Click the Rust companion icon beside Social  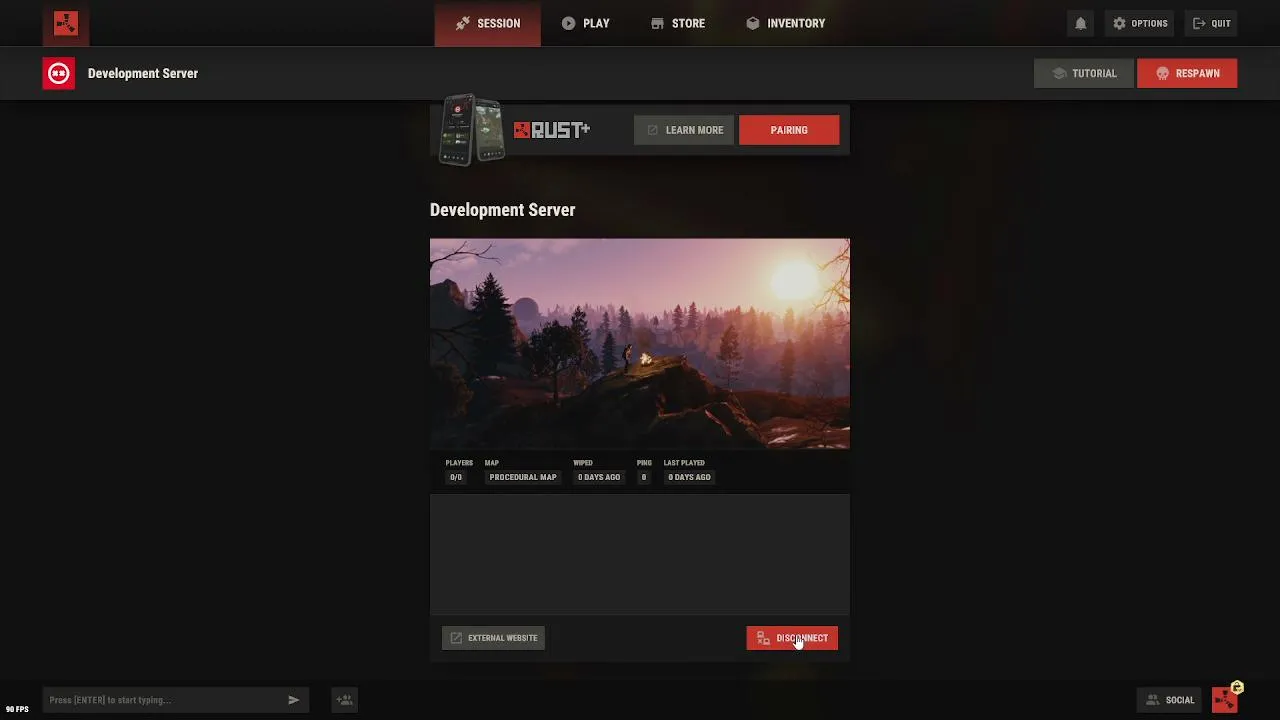point(1225,699)
